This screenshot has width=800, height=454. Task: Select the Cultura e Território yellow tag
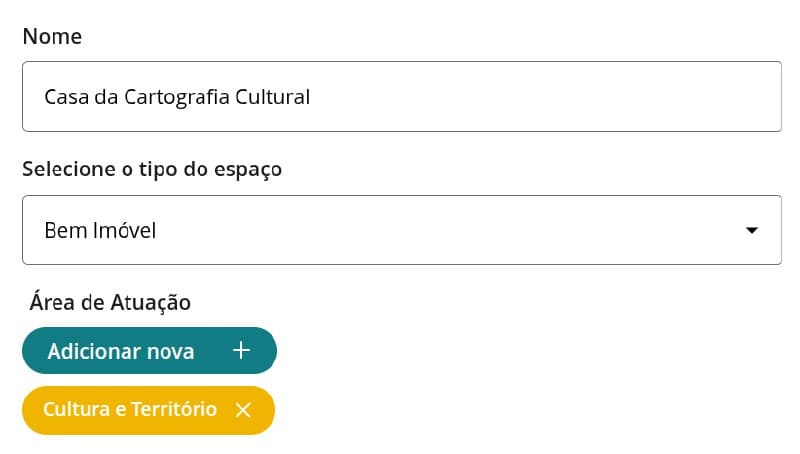click(129, 410)
